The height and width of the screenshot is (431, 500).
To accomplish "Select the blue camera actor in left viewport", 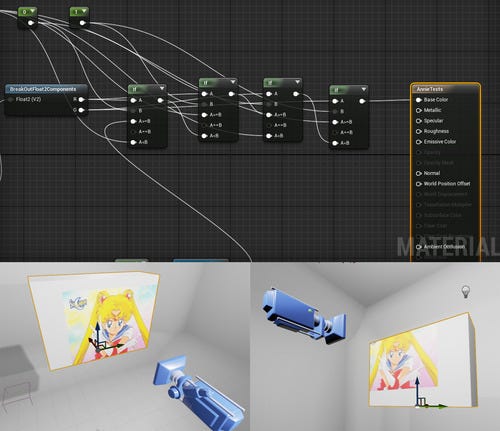I will point(198,393).
